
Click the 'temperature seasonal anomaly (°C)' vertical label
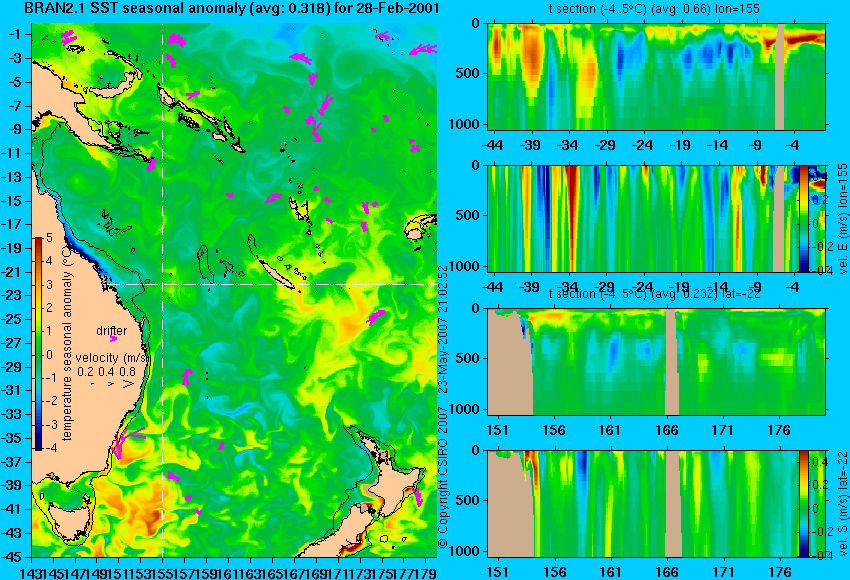67,343
